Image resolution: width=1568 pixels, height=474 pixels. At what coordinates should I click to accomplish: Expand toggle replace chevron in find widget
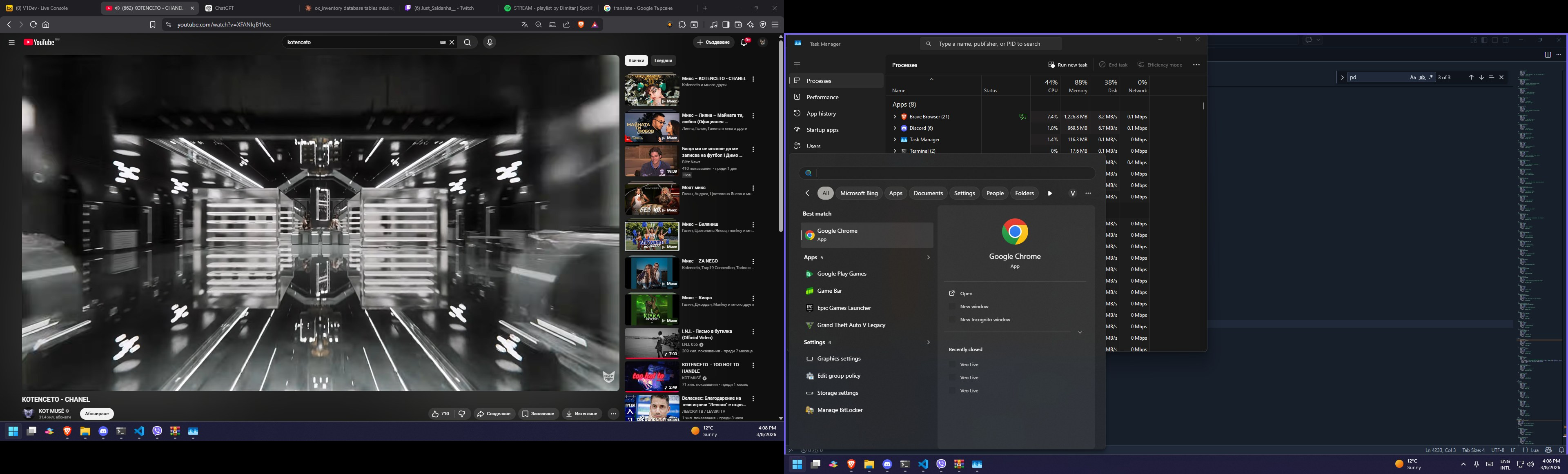1342,77
